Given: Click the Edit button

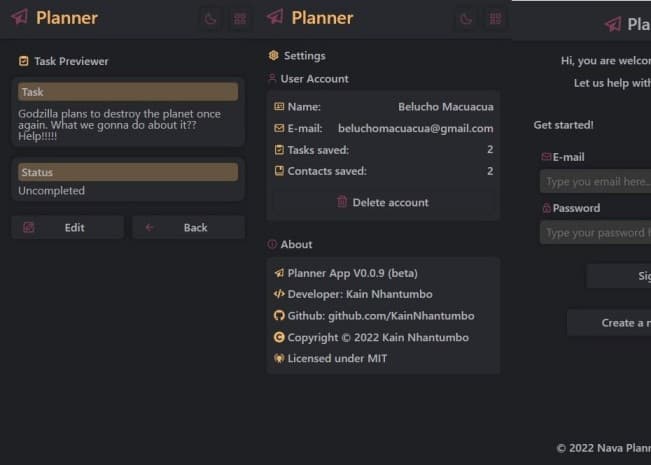Looking at the screenshot, I should click(x=68, y=228).
